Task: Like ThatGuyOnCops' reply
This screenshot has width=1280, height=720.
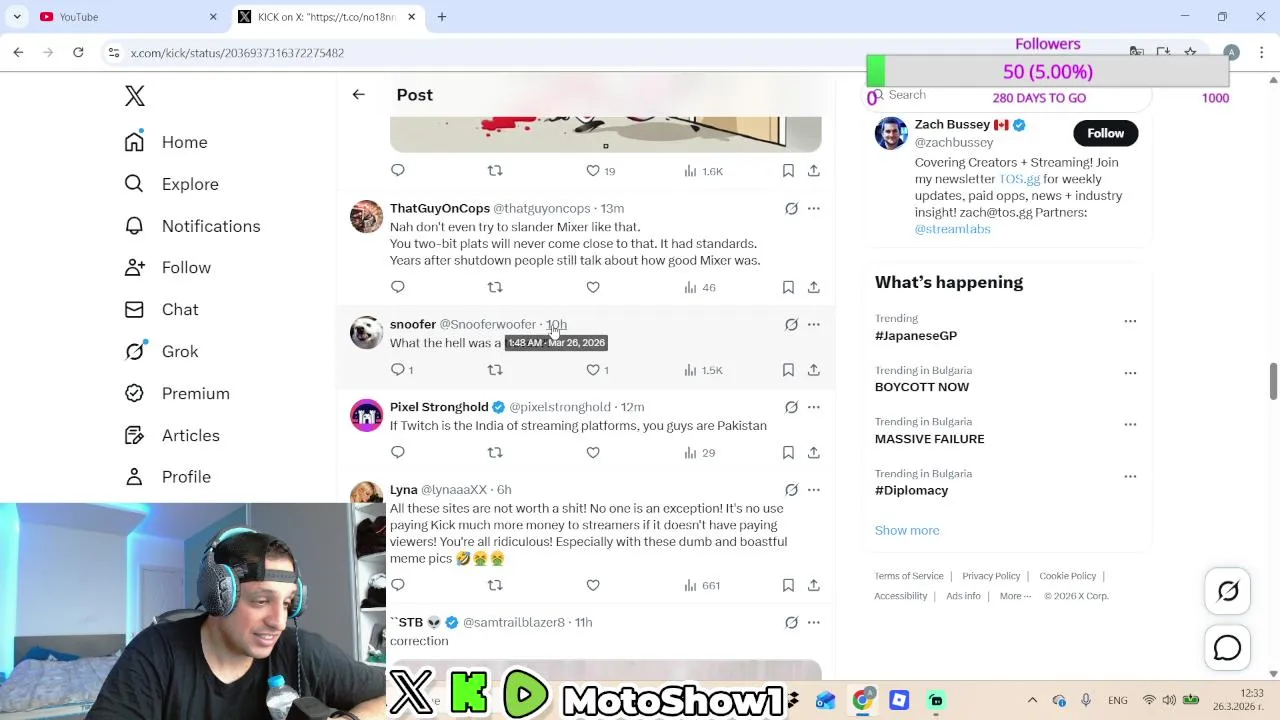Action: 593,288
